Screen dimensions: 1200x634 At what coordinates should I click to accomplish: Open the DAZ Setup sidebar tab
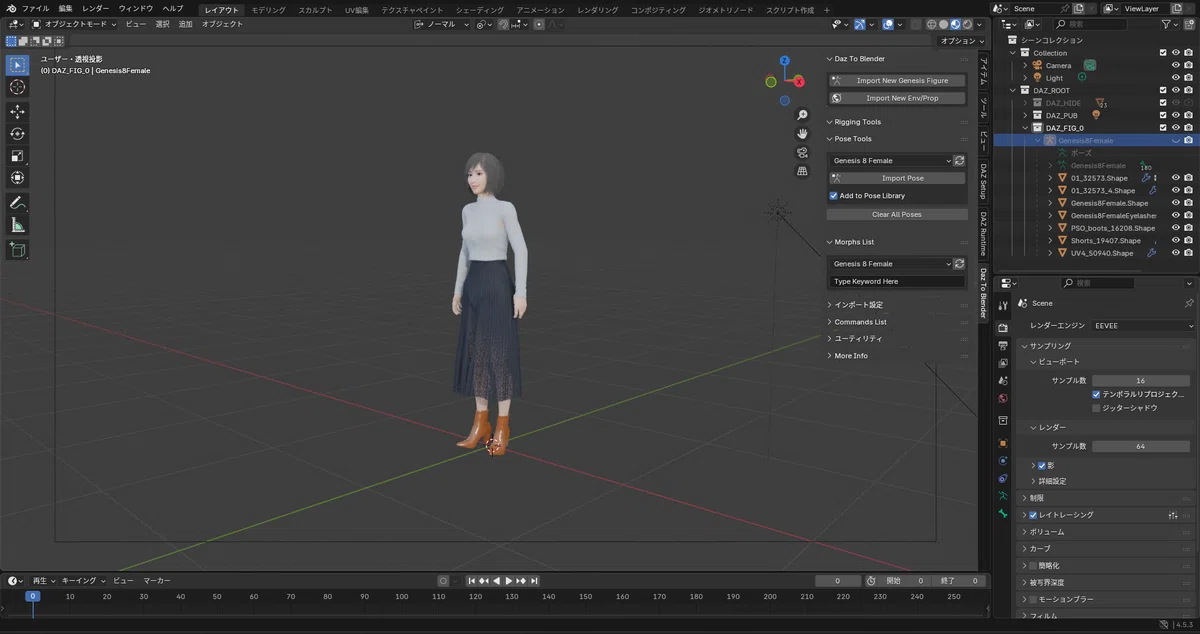point(984,180)
